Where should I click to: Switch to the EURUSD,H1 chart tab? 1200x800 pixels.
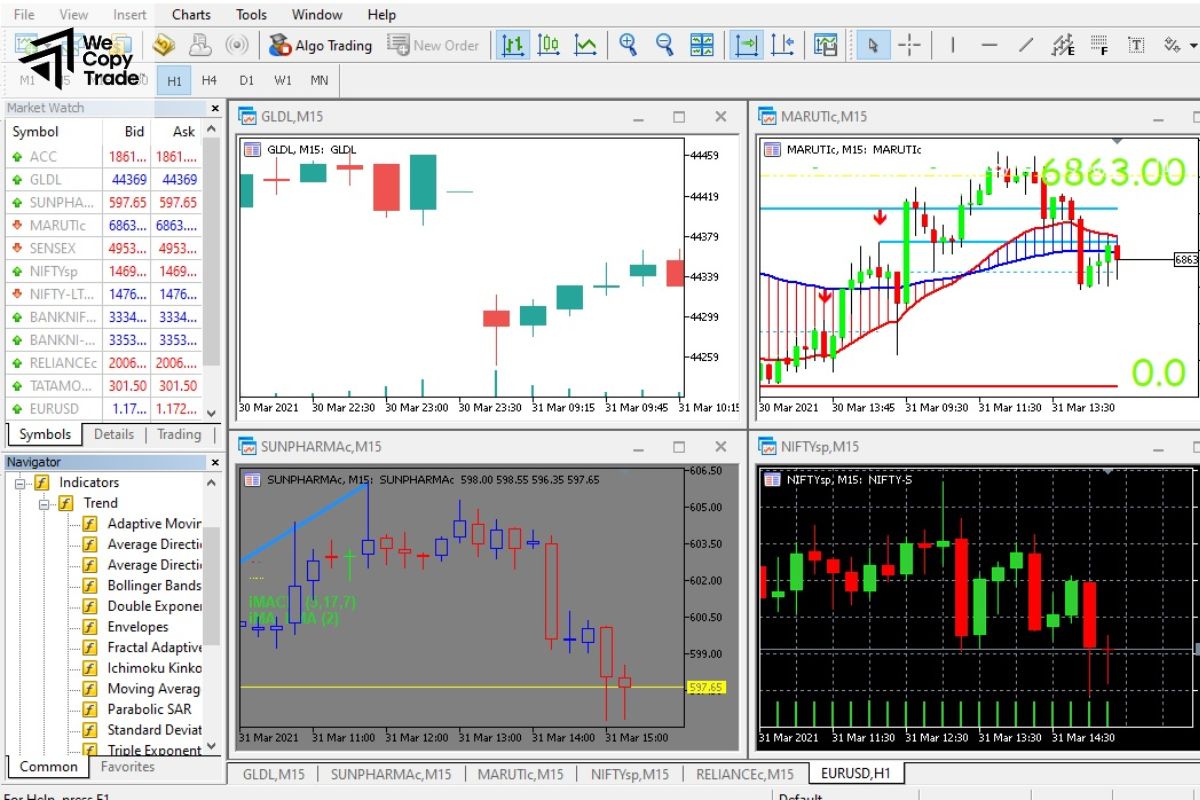tap(855, 773)
